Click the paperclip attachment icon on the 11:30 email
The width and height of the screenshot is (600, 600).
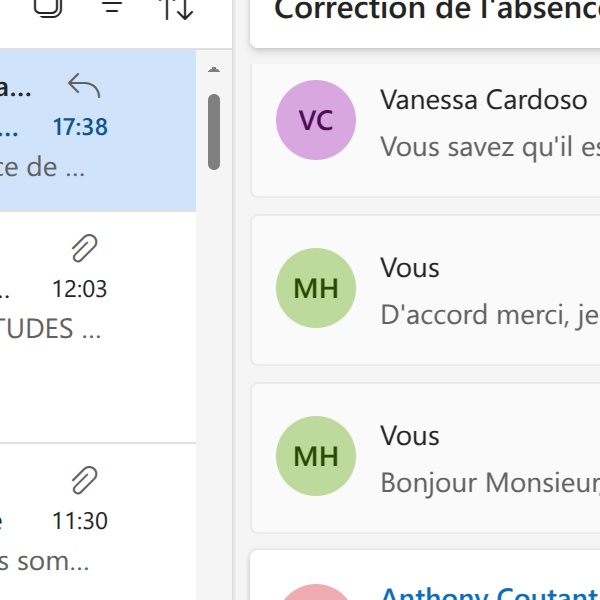[x=84, y=480]
